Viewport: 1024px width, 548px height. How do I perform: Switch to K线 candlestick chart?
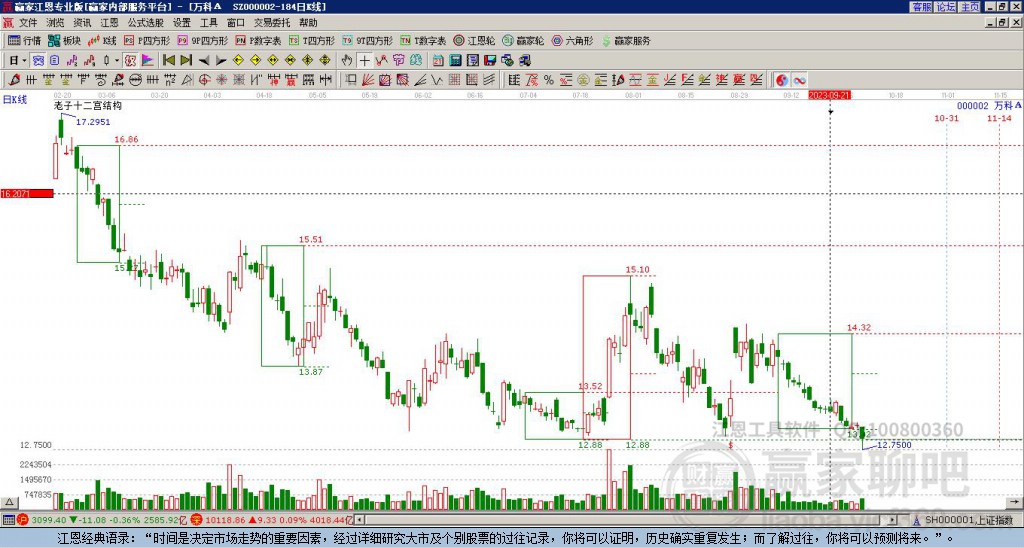tap(103, 40)
